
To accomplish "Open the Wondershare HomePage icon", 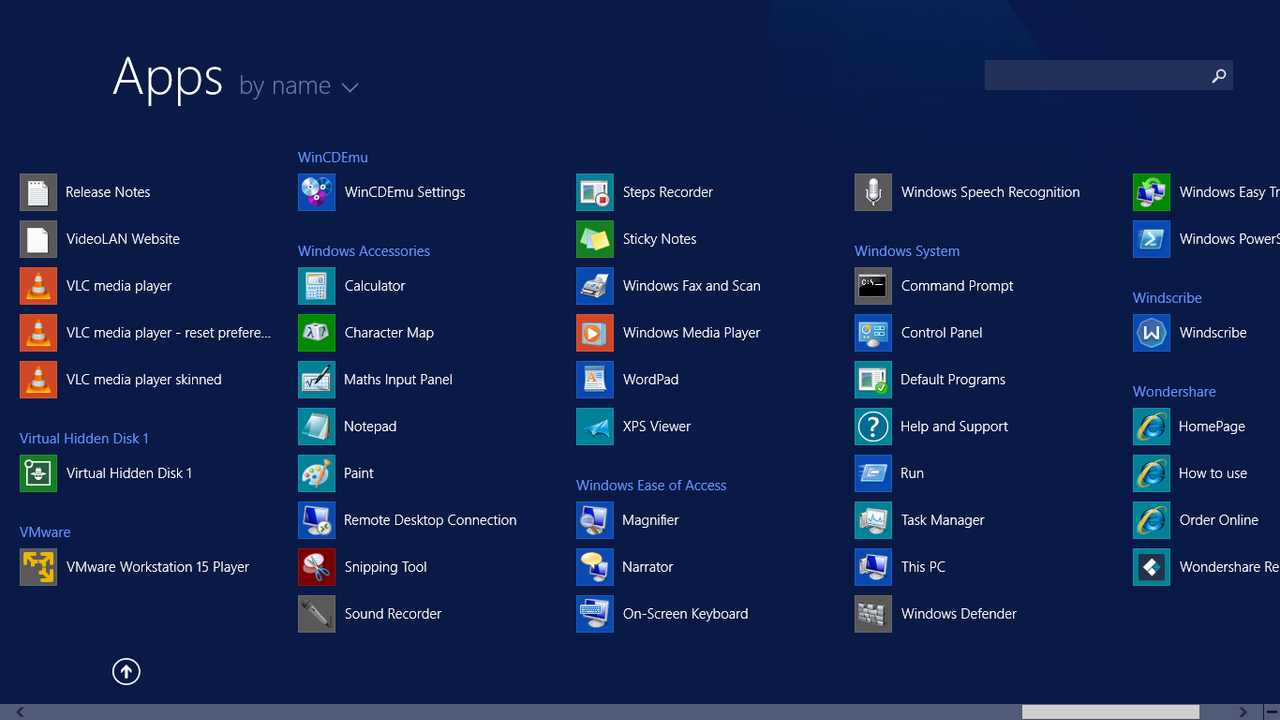I will pos(1152,426).
